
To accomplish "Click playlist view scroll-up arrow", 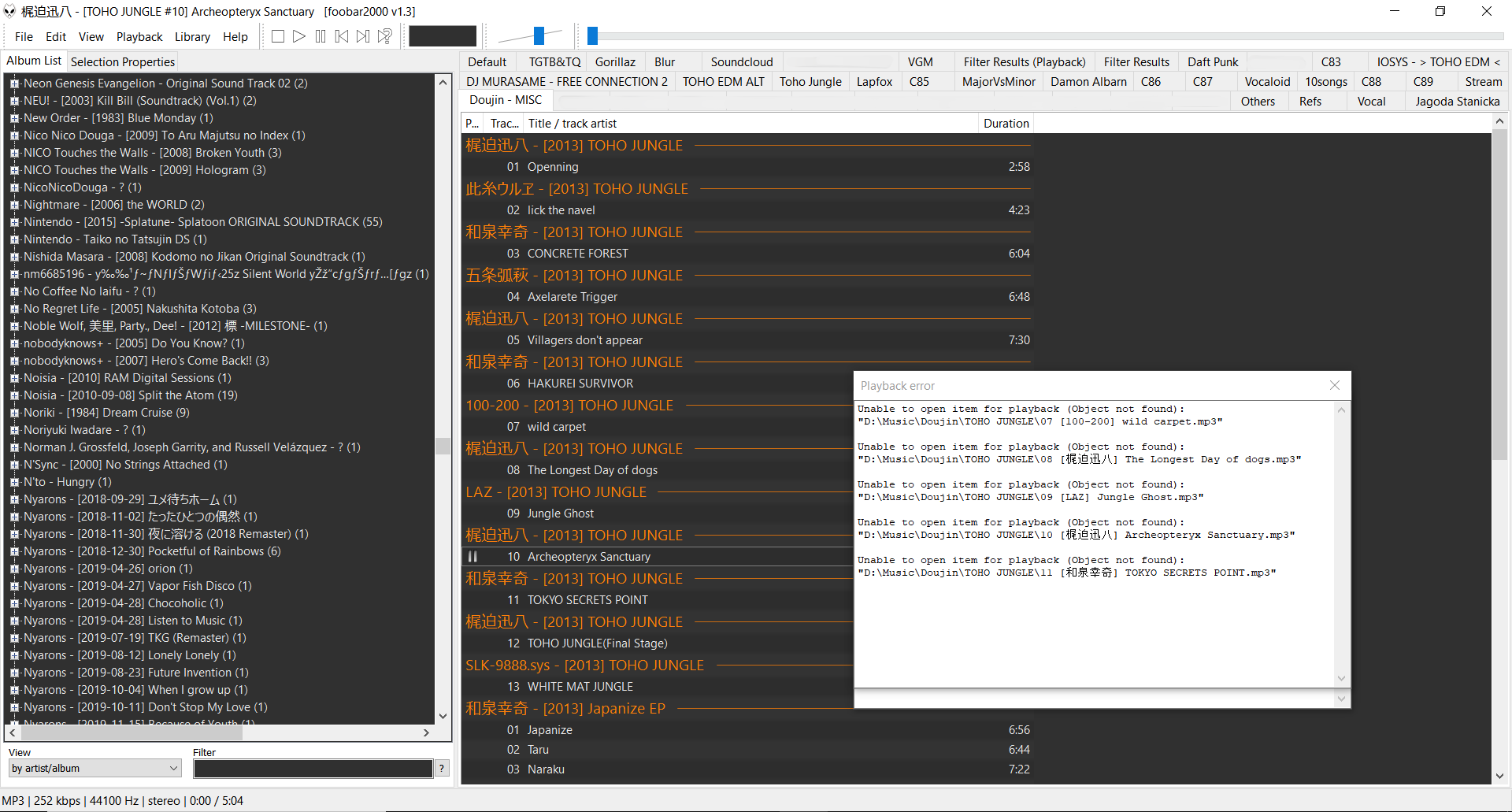I will click(1499, 121).
